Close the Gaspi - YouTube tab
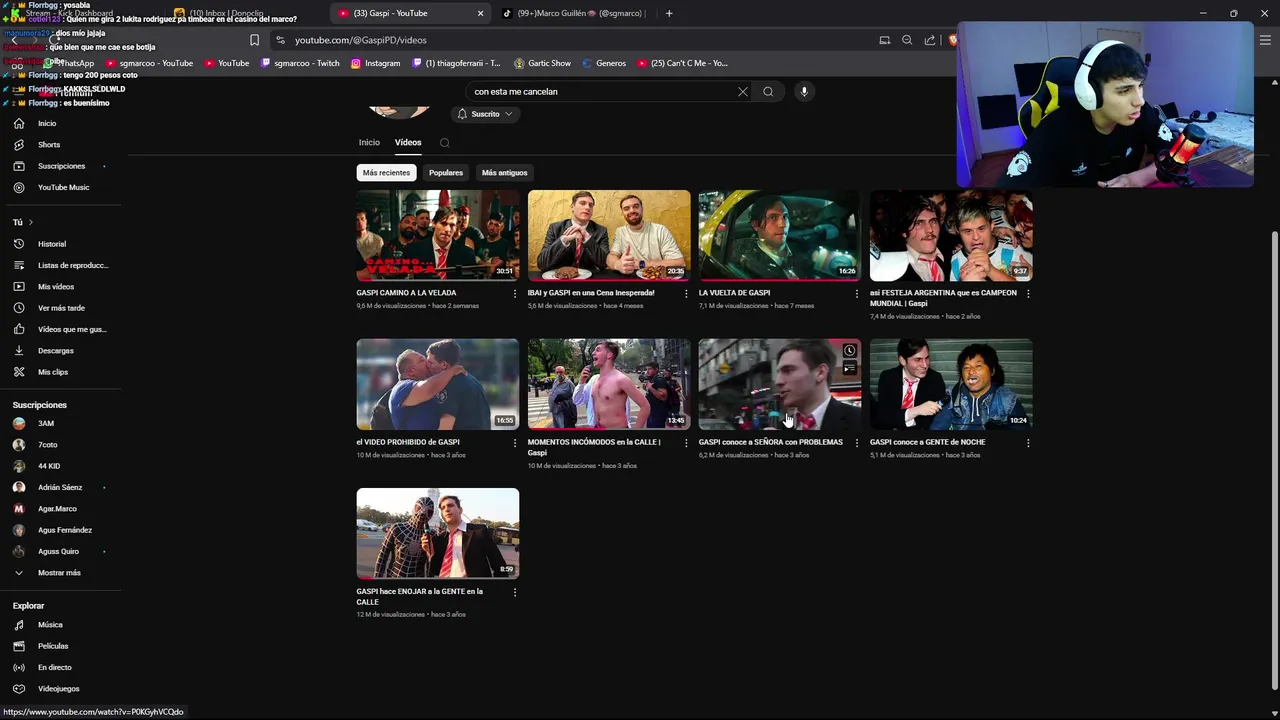This screenshot has width=1280, height=720. tap(480, 13)
